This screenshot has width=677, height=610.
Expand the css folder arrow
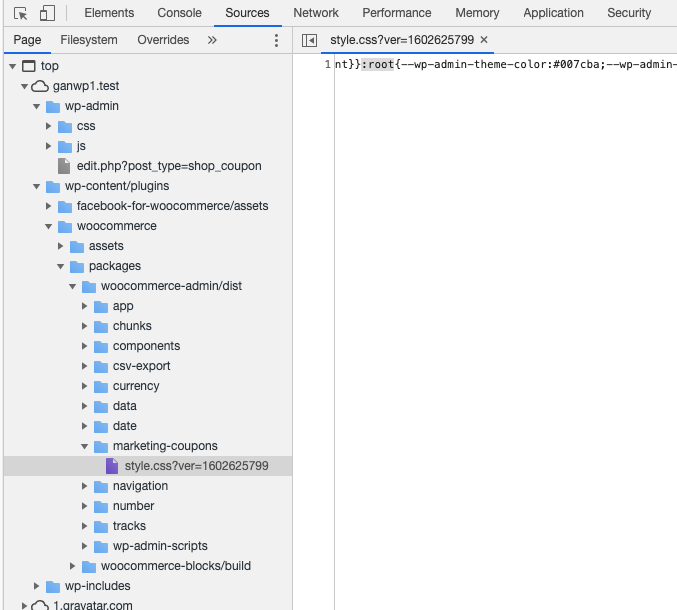click(x=48, y=126)
